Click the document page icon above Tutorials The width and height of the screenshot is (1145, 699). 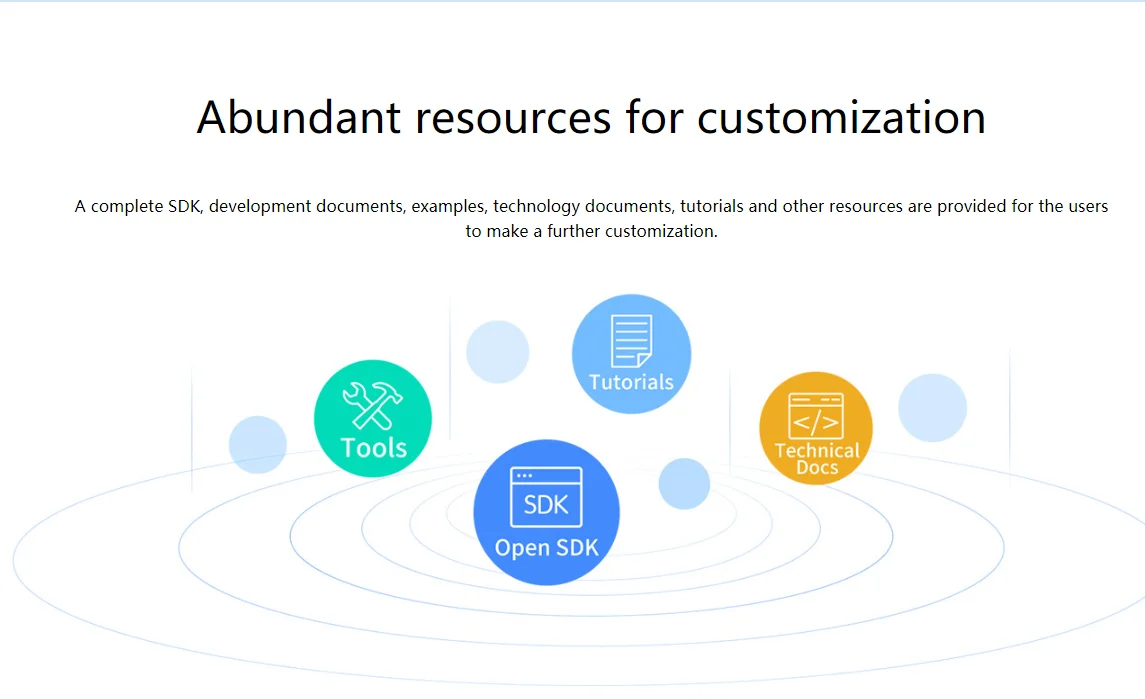(x=631, y=341)
